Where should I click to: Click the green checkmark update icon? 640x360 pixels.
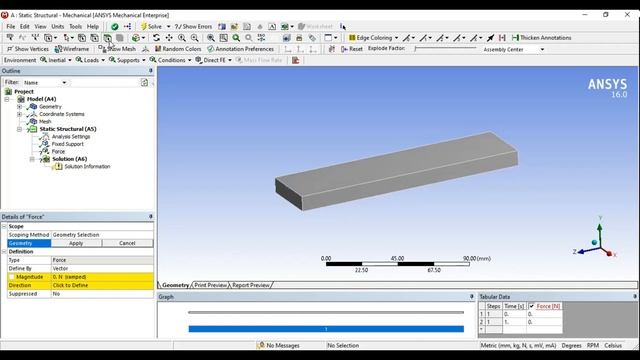tap(115, 27)
